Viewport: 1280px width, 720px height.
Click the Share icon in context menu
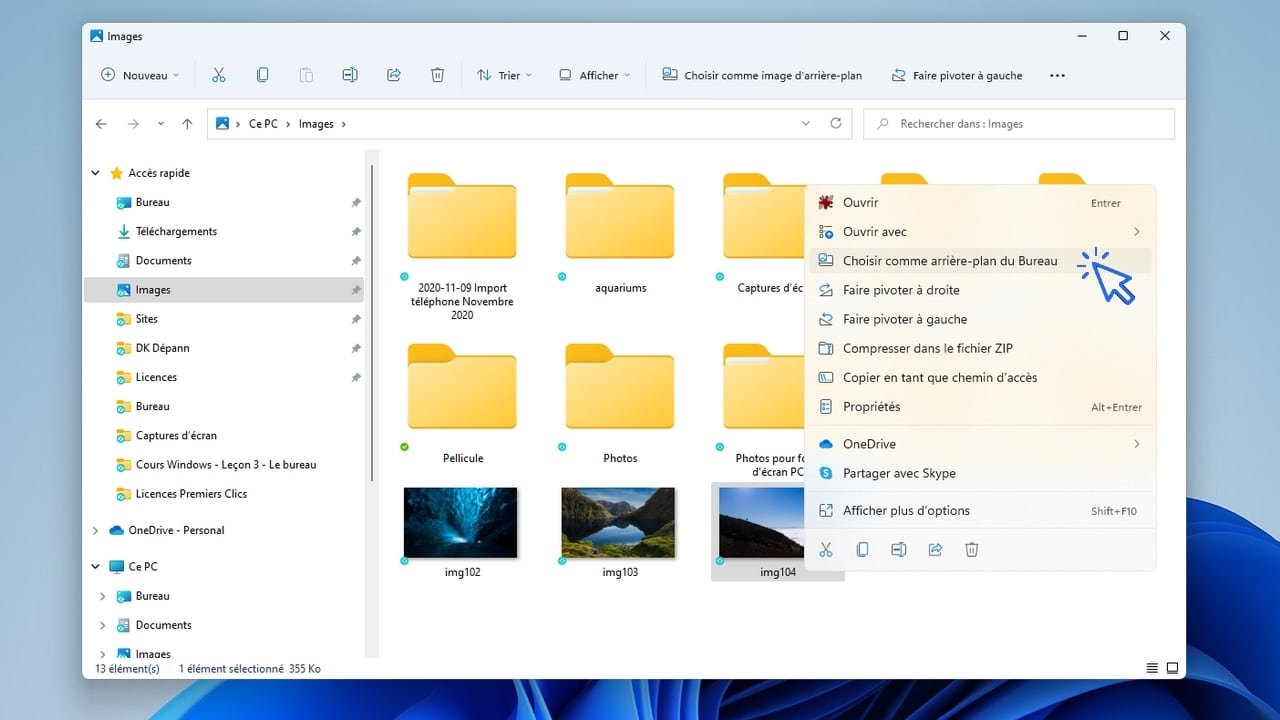click(935, 549)
